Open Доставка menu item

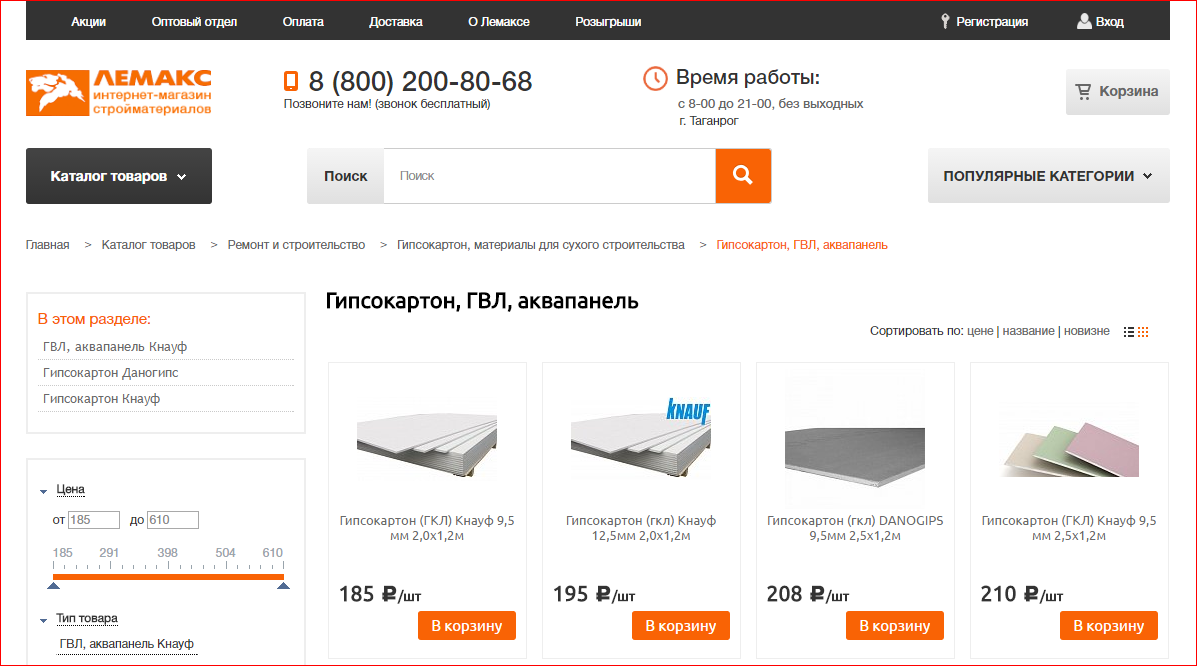click(395, 21)
